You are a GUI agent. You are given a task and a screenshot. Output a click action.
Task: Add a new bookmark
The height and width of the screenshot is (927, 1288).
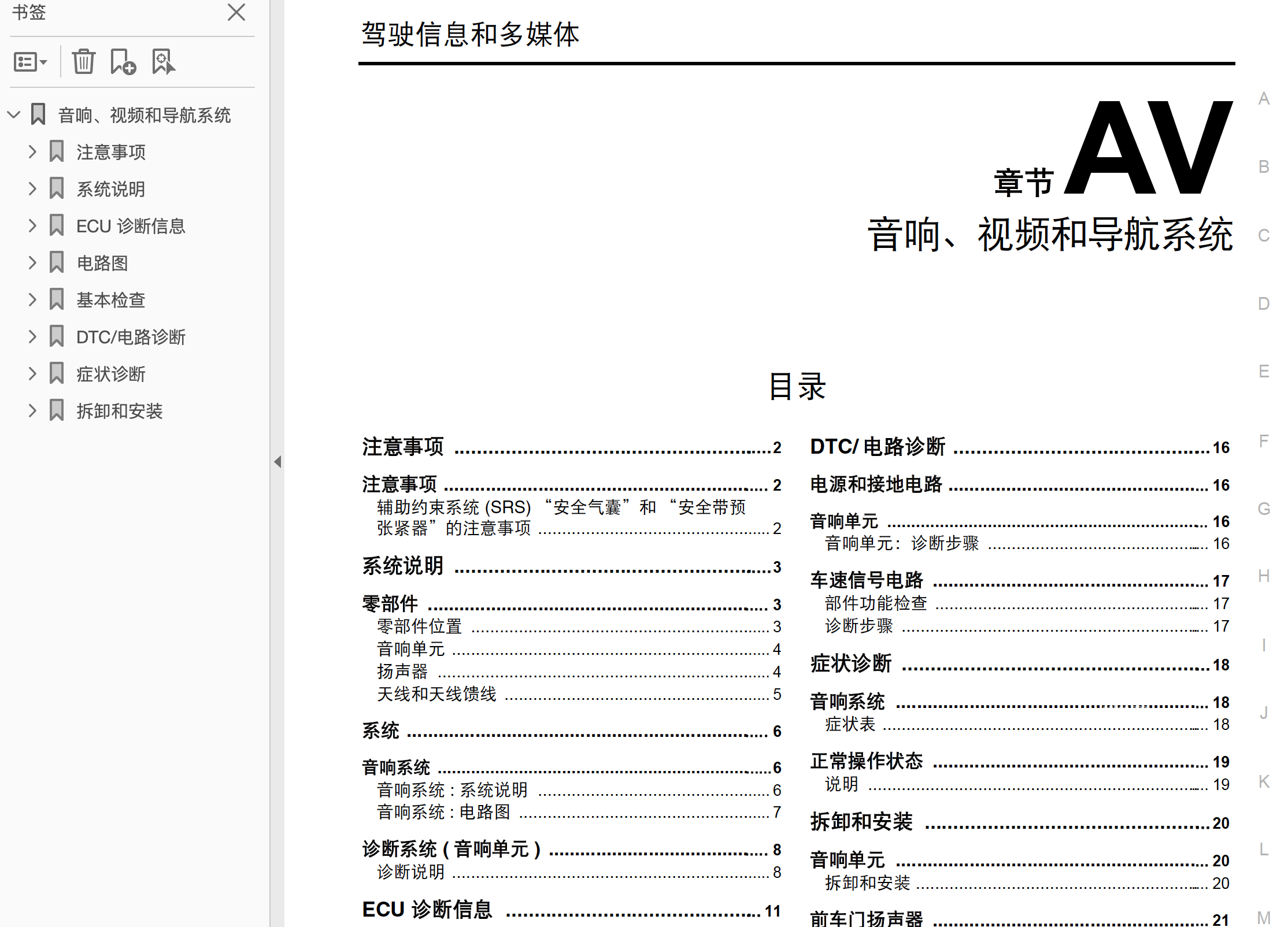(123, 61)
